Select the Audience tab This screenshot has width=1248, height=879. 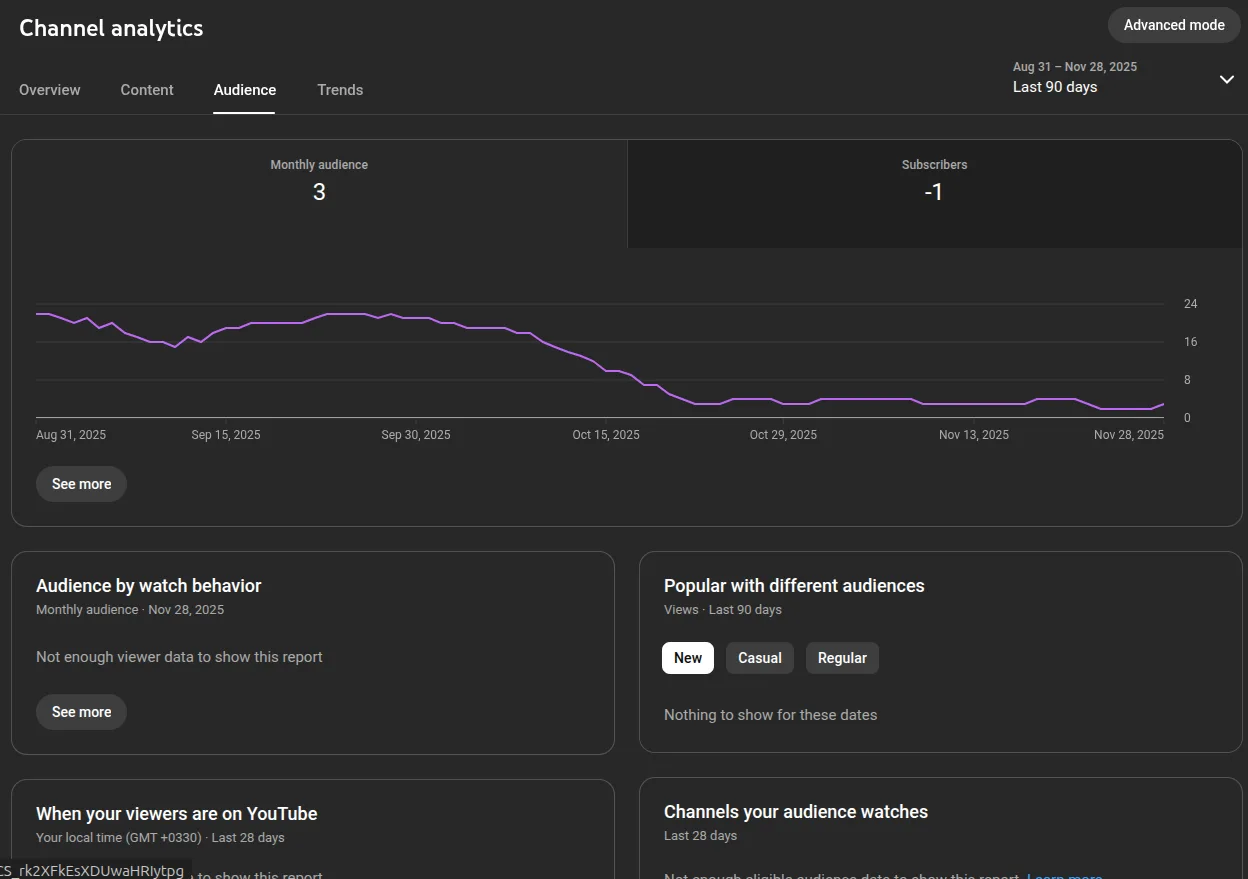[245, 90]
